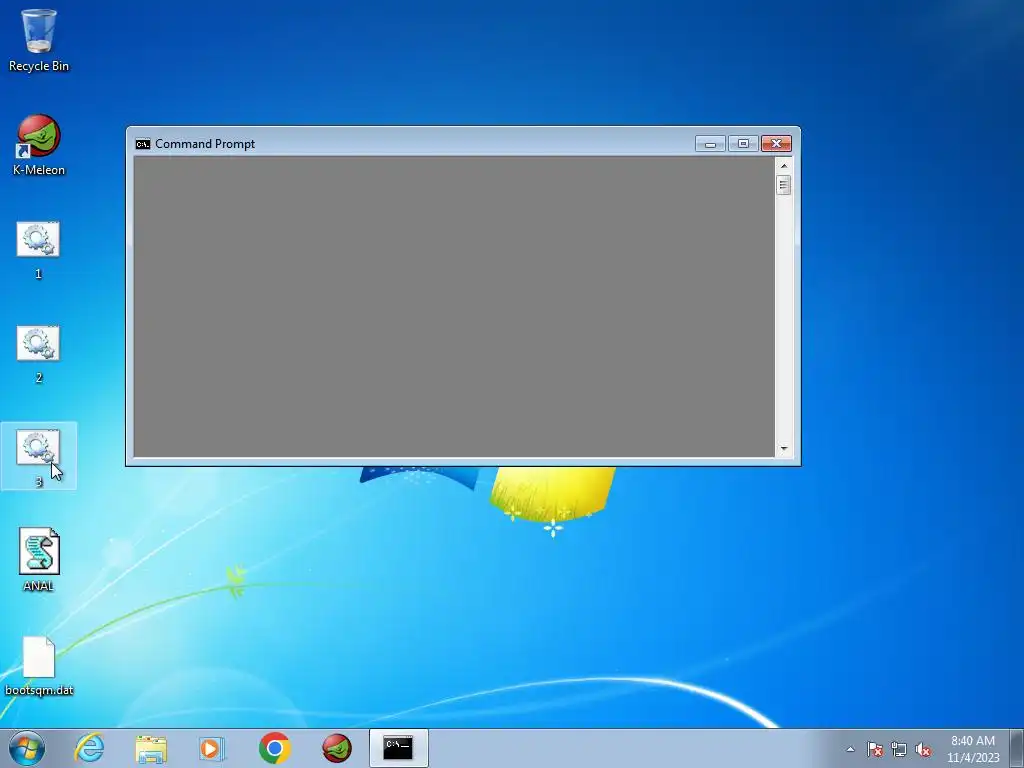Open the Windows Start menu
The height and width of the screenshot is (768, 1024).
27,748
